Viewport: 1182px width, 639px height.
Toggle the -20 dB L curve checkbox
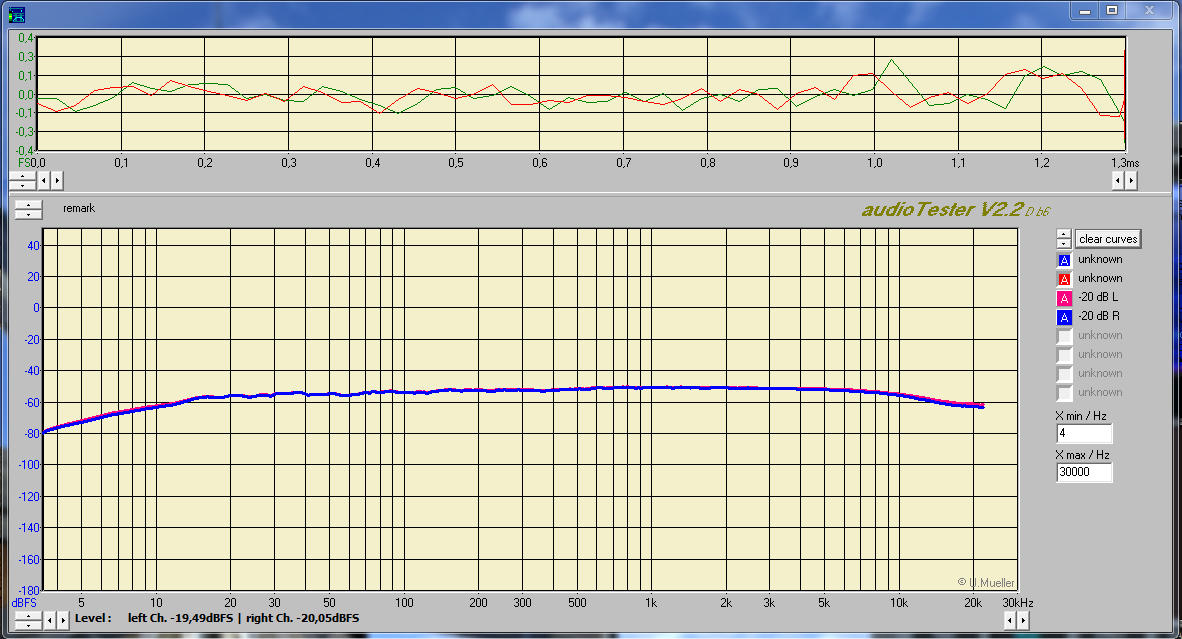click(1064, 298)
